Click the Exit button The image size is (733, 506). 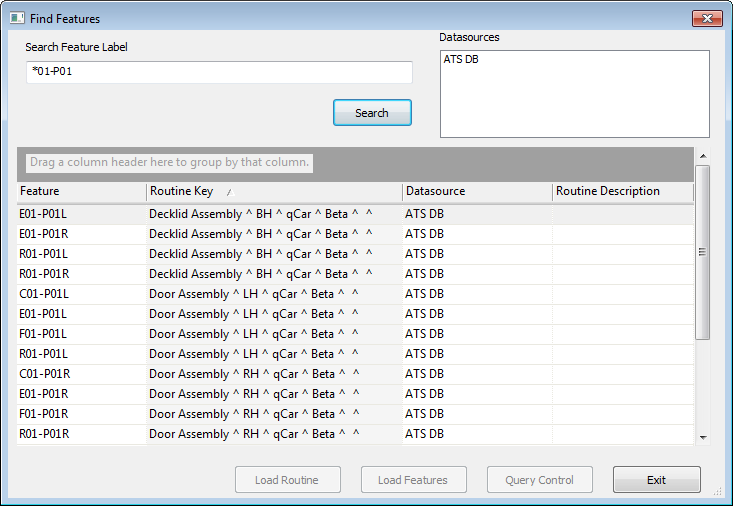656,480
